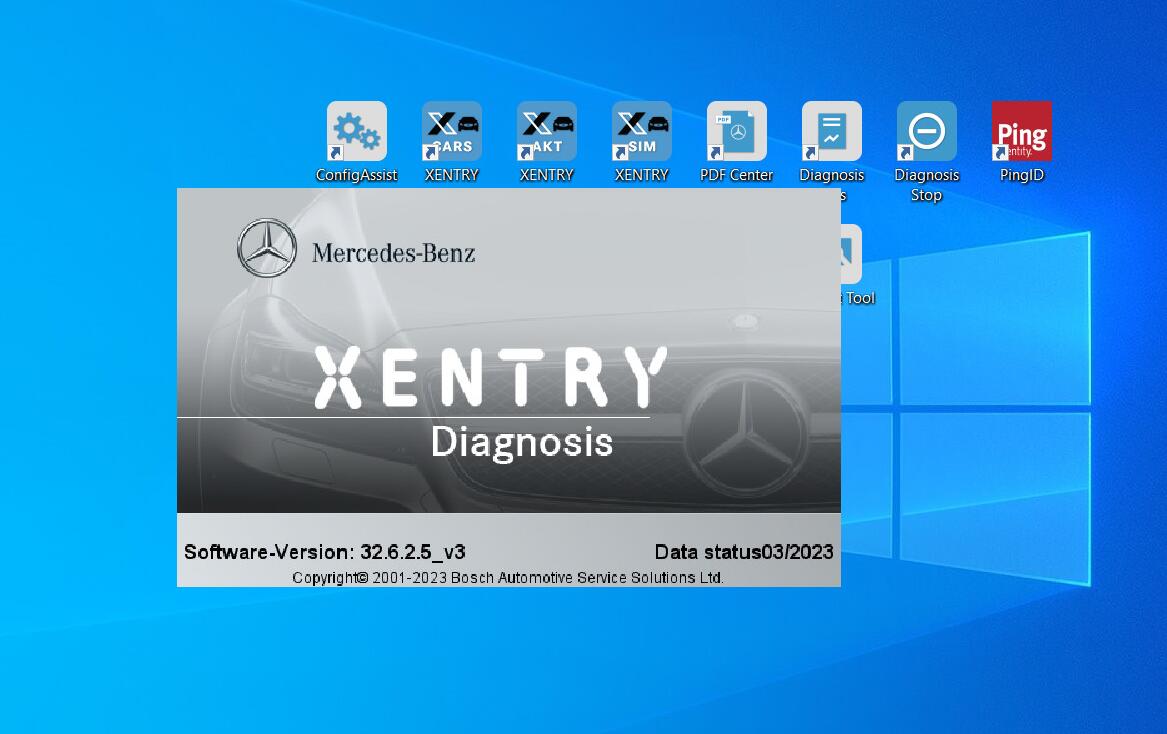Click the Data status 03/2023 text
This screenshot has width=1167, height=734.
tap(744, 552)
